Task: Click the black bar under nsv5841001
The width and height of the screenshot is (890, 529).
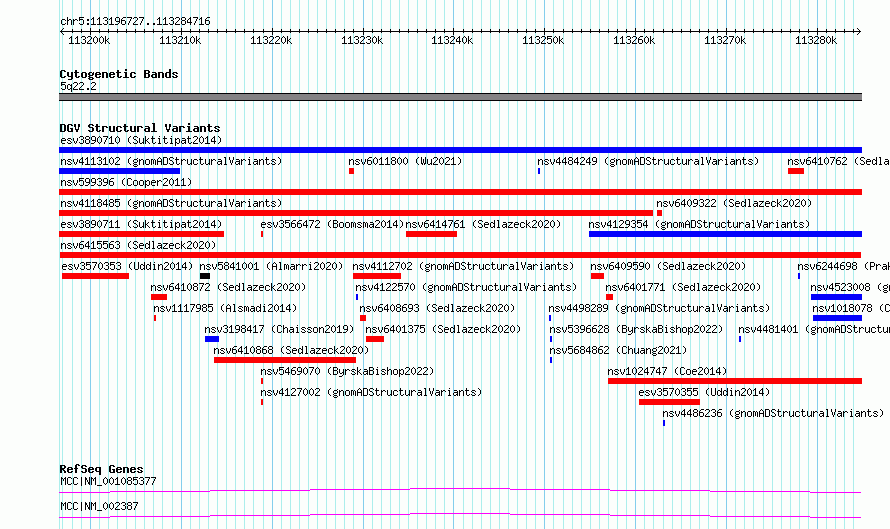Action: click(x=205, y=276)
